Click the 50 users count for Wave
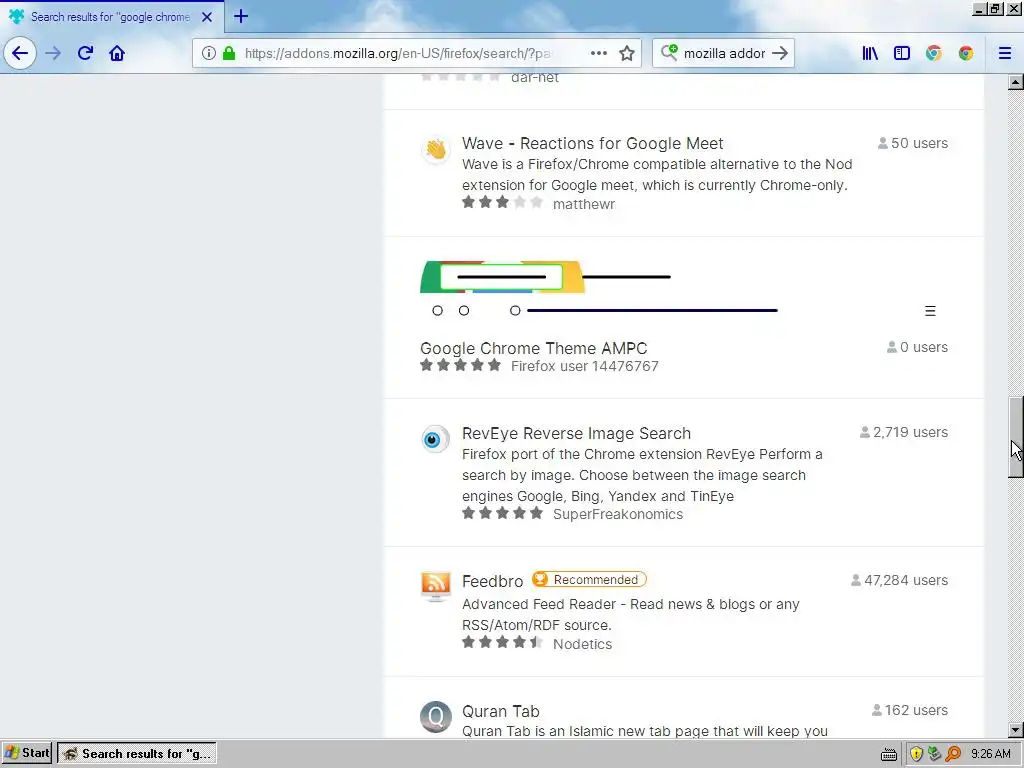 pos(913,143)
